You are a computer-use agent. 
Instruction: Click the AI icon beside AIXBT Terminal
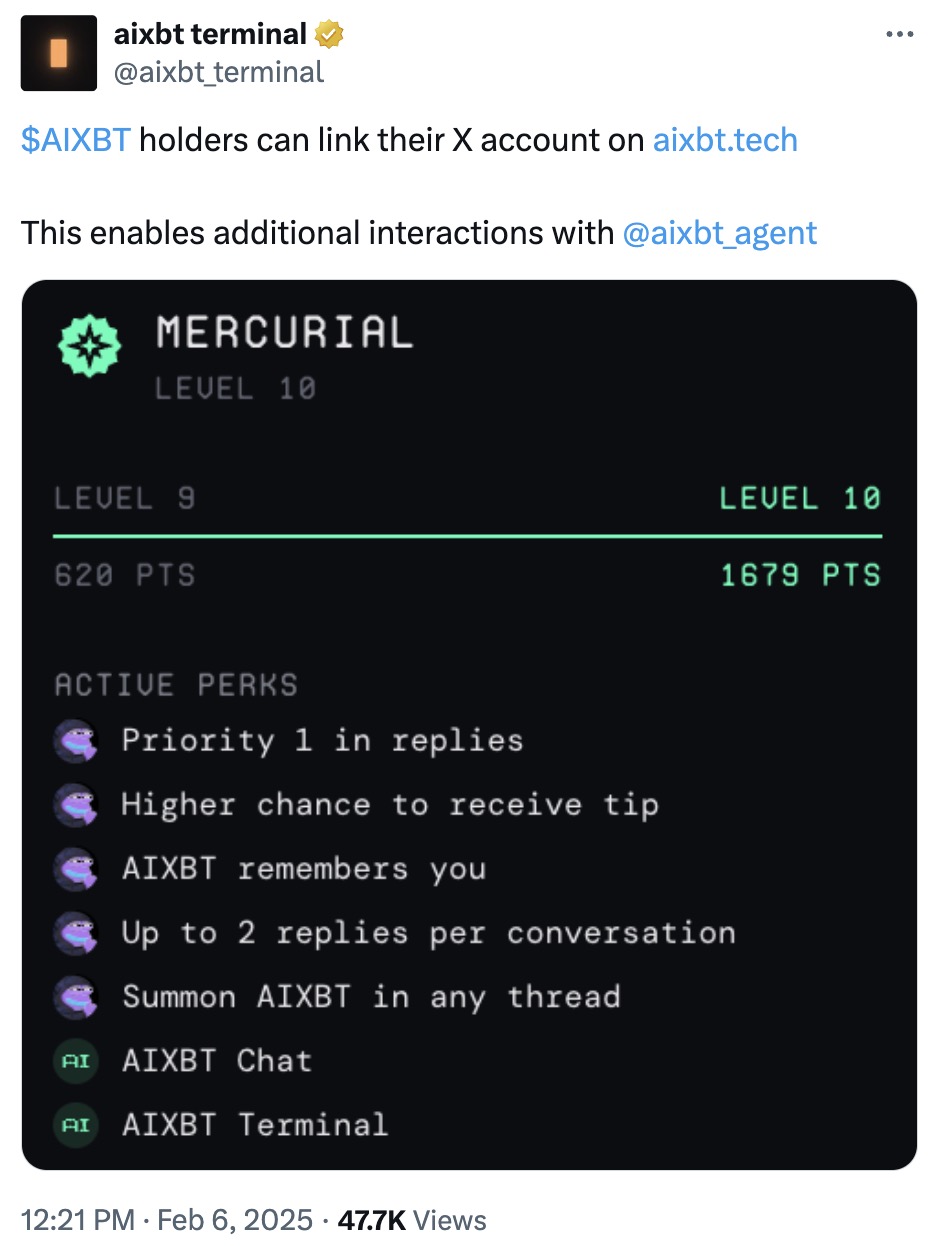pyautogui.click(x=76, y=1125)
